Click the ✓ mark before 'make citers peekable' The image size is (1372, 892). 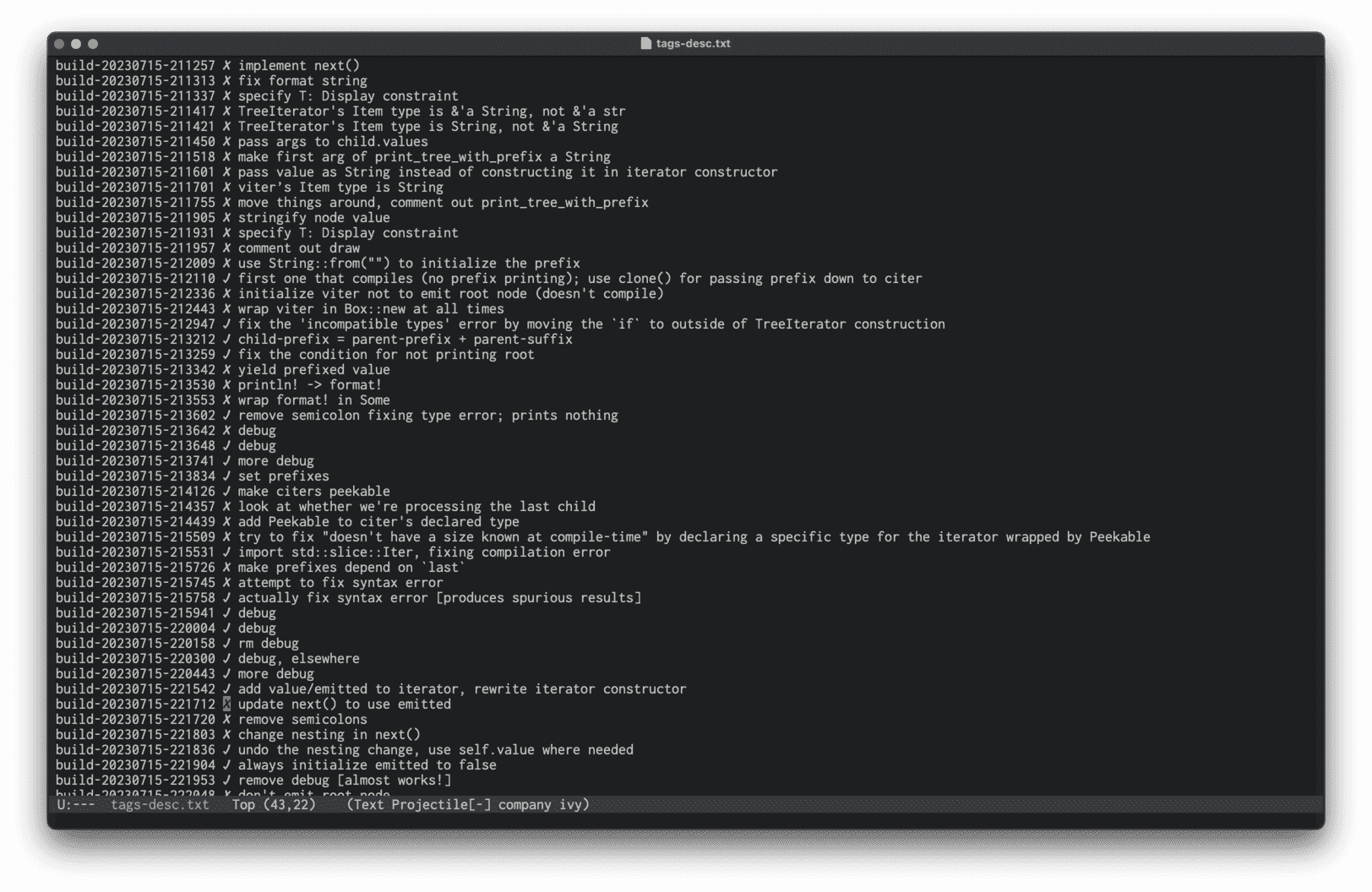pos(226,492)
